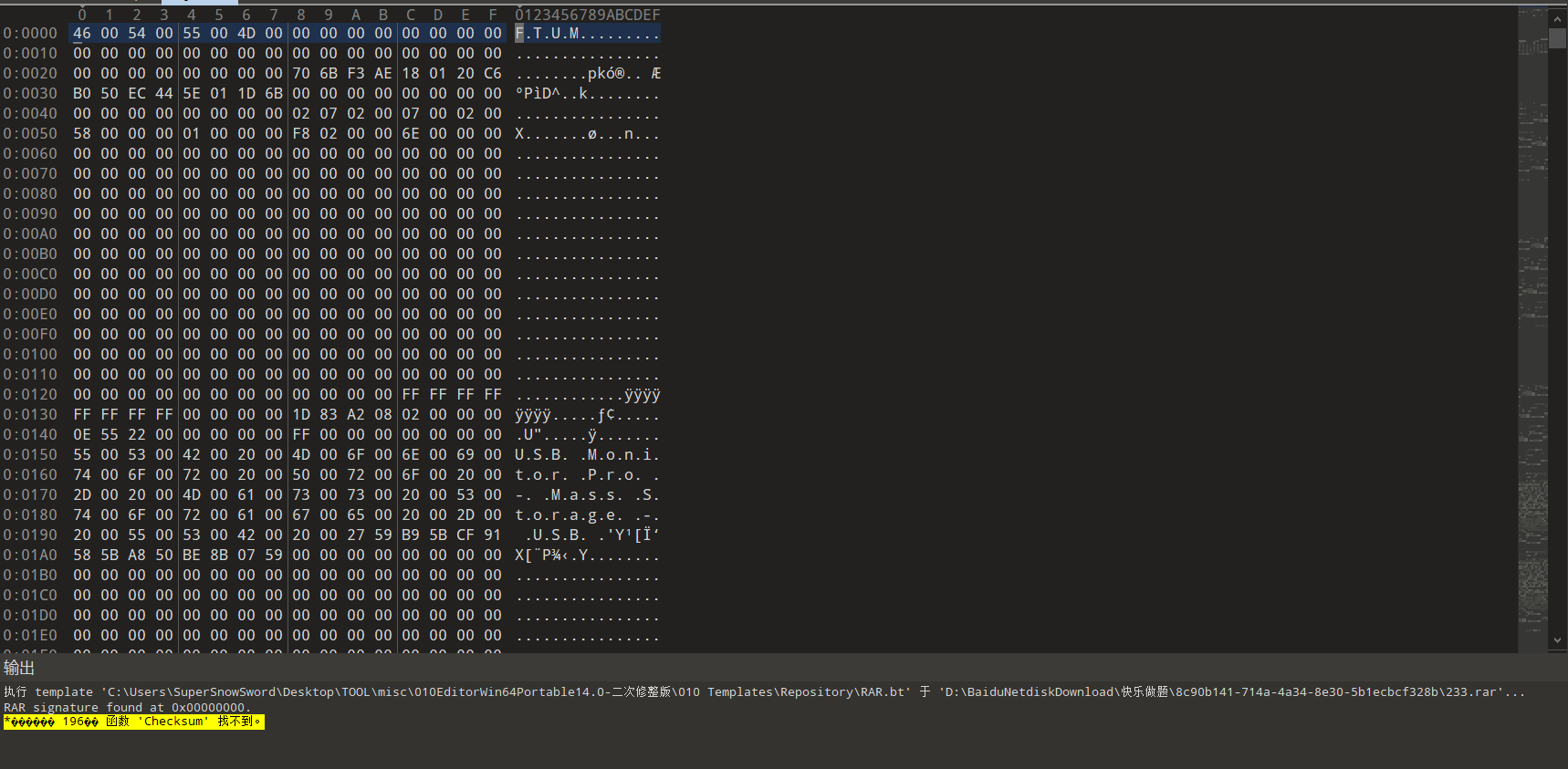Click byte F8 in row 0:0050
The height and width of the screenshot is (769, 1568).
301,133
